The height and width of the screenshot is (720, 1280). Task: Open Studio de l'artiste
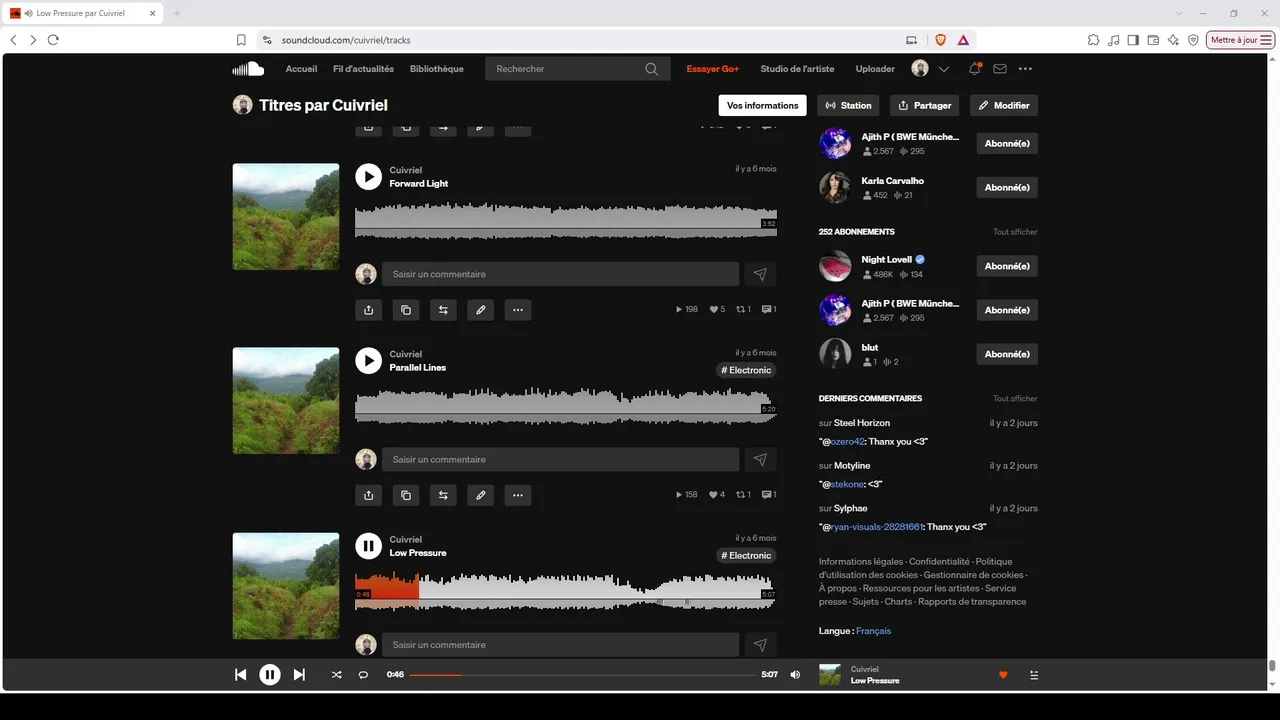797,69
